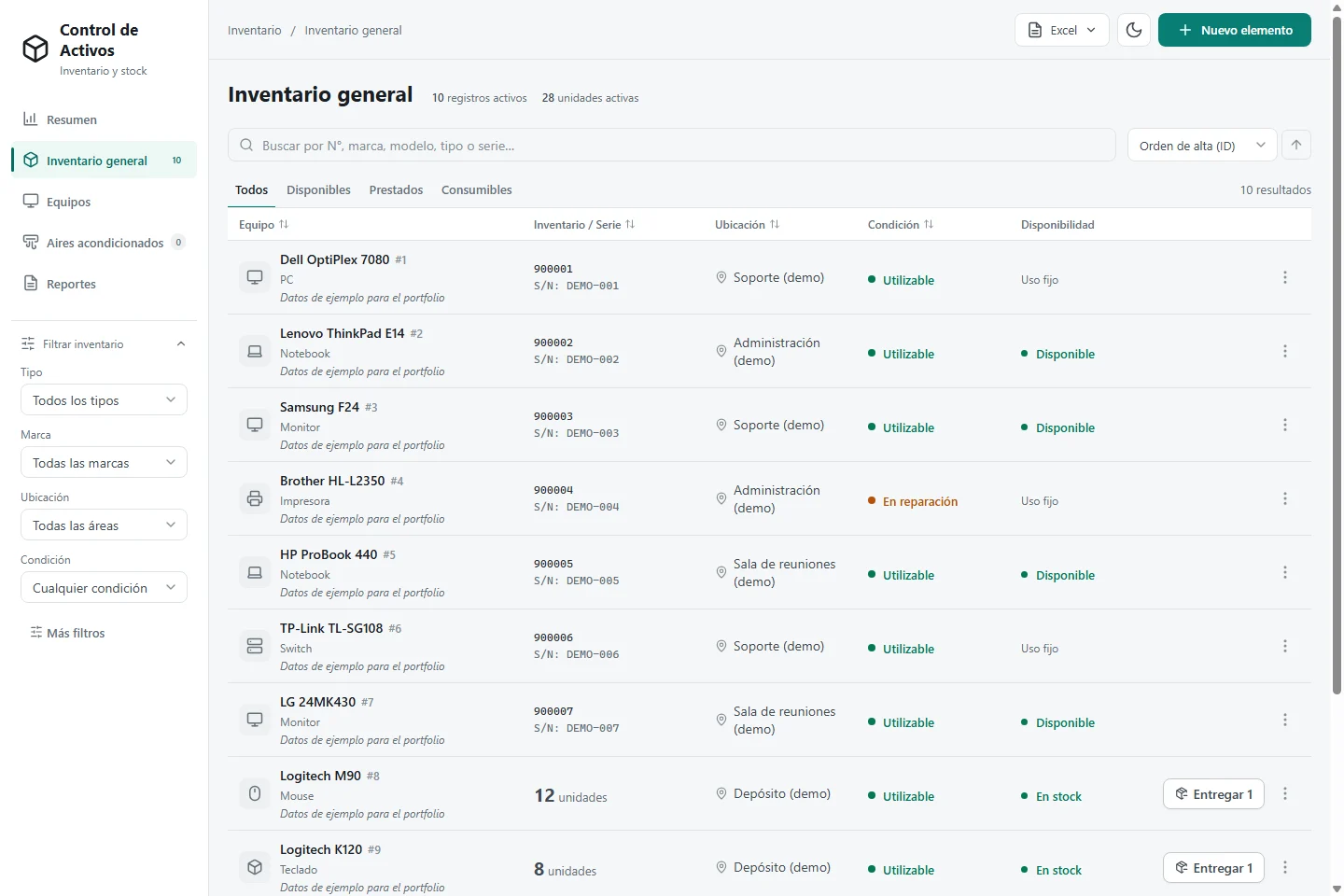Open row menu for Brother HL-L2350
Image resolution: width=1344 pixels, height=896 pixels.
tap(1285, 498)
